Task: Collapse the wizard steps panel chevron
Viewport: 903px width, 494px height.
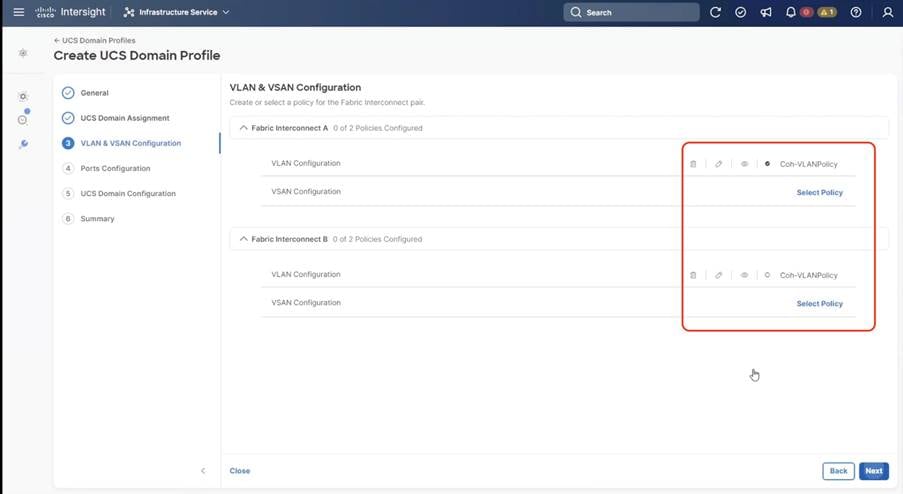Action: [203, 470]
